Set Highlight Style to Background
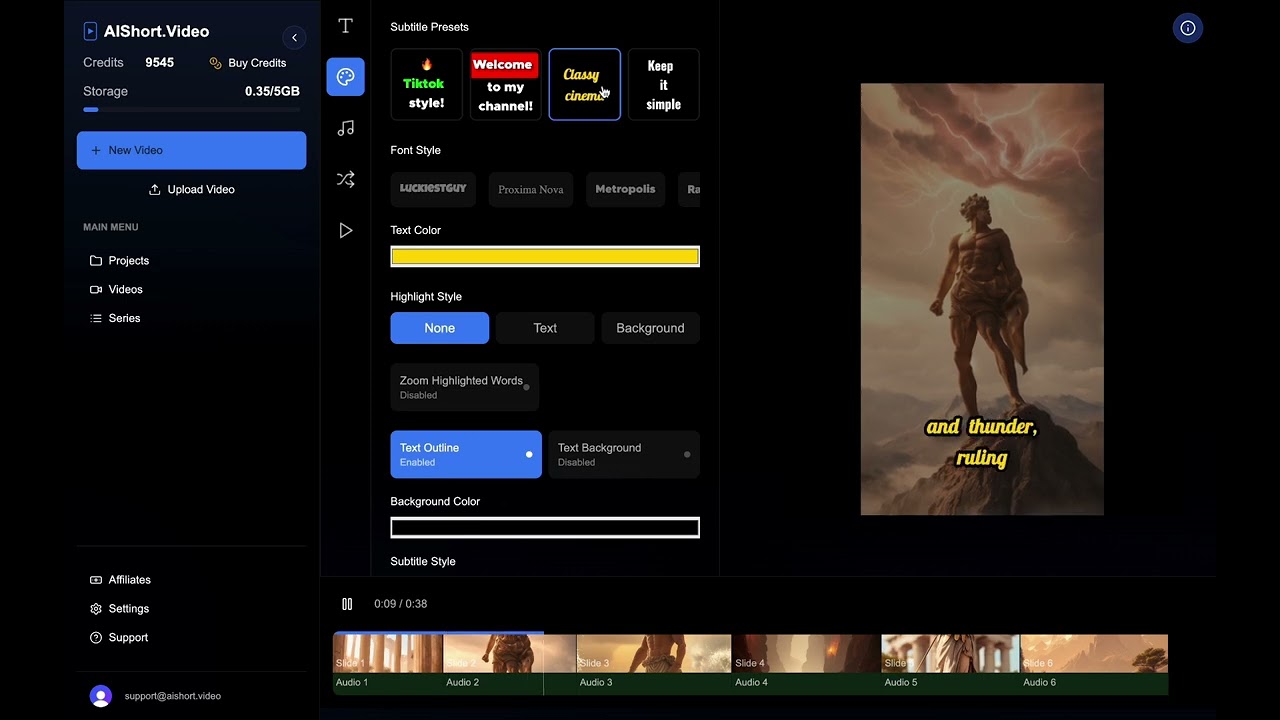The height and width of the screenshot is (720, 1280). [651, 328]
